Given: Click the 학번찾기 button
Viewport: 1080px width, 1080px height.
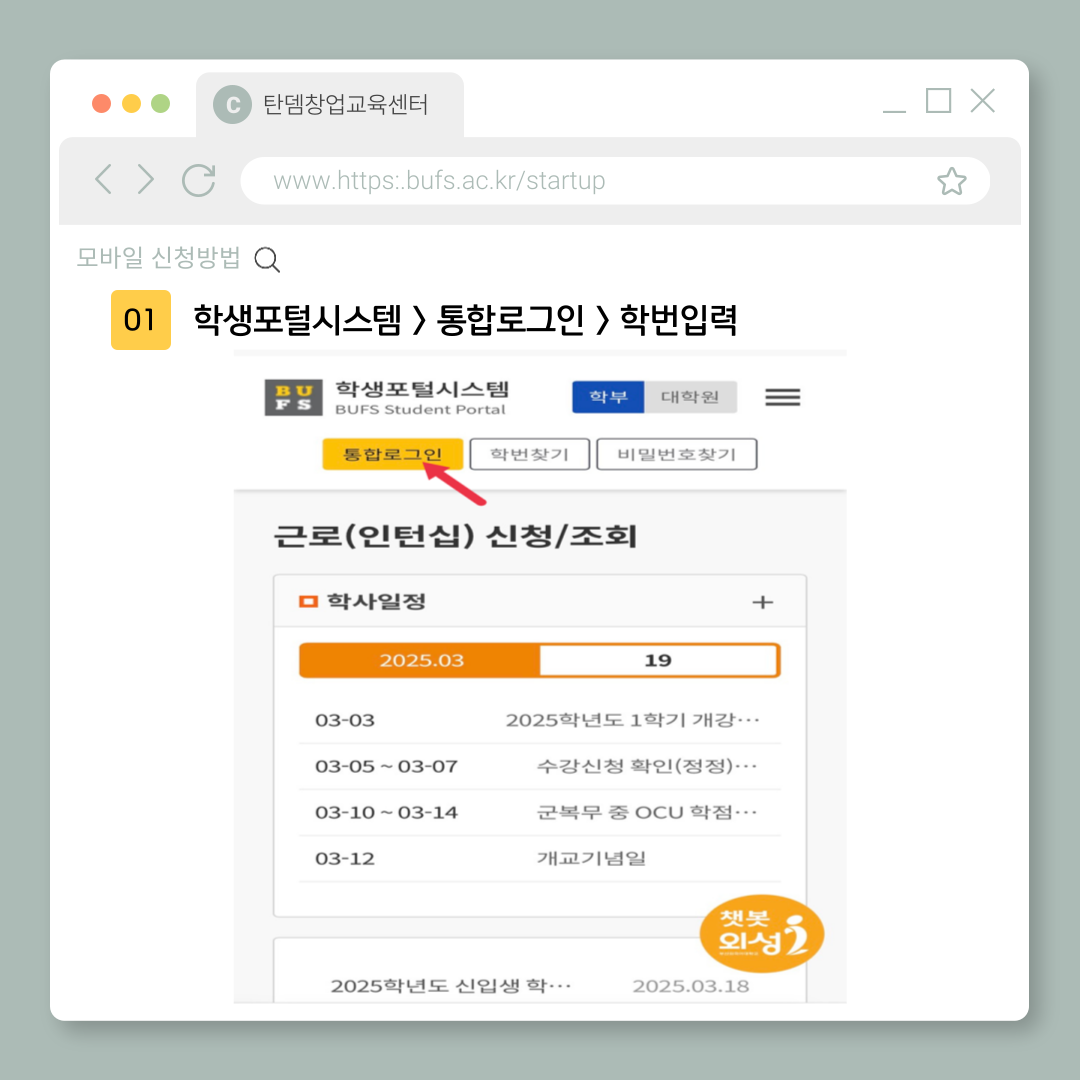Looking at the screenshot, I should coord(529,454).
